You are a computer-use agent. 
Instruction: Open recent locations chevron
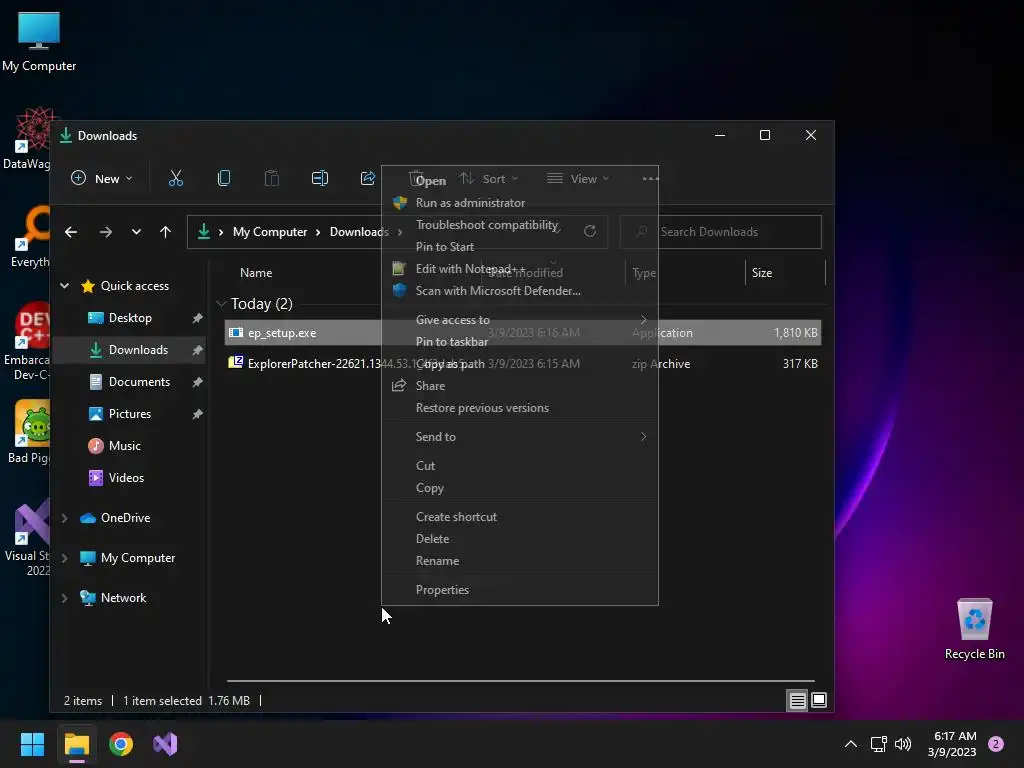pos(136,232)
